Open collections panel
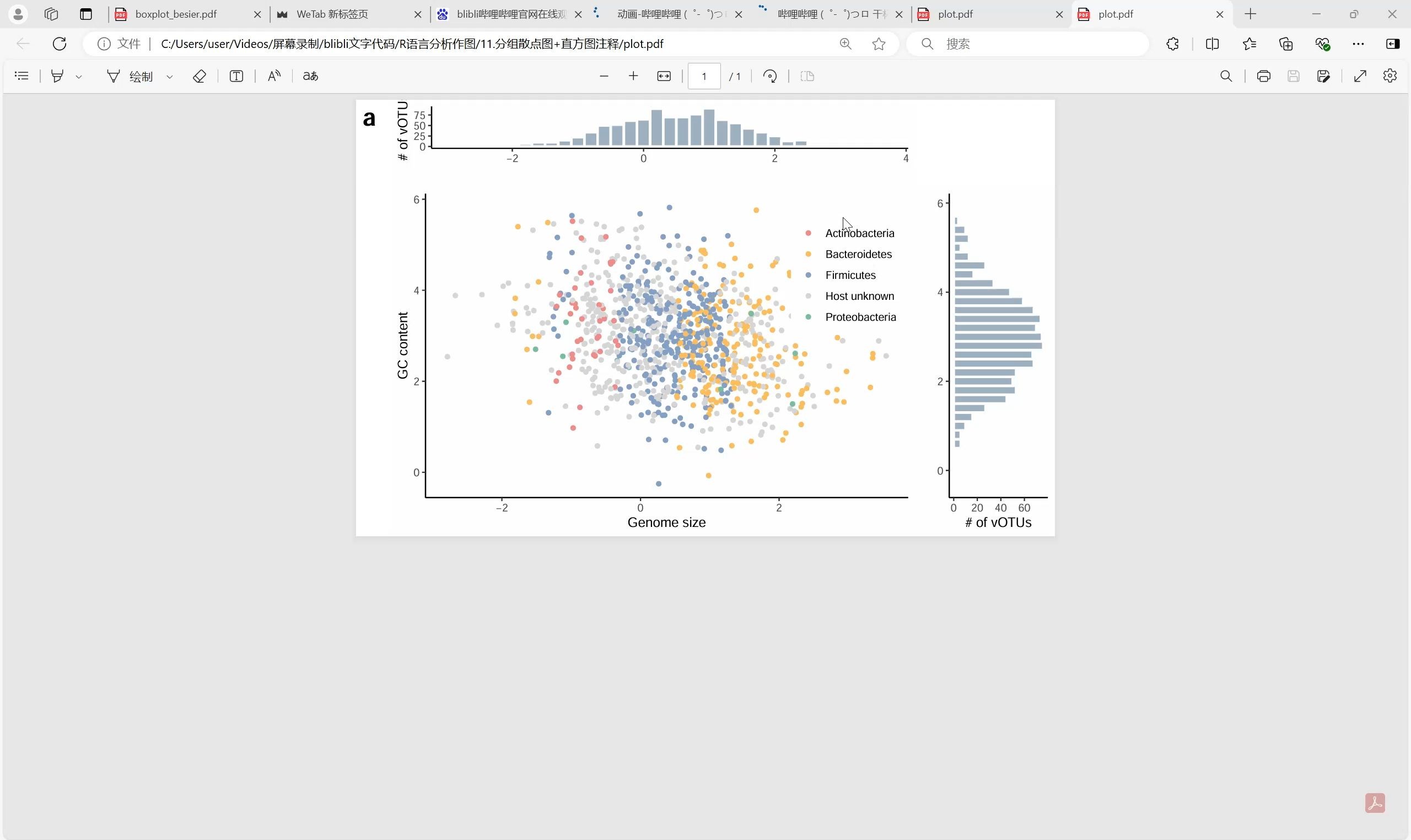Image resolution: width=1411 pixels, height=840 pixels. (1286, 44)
